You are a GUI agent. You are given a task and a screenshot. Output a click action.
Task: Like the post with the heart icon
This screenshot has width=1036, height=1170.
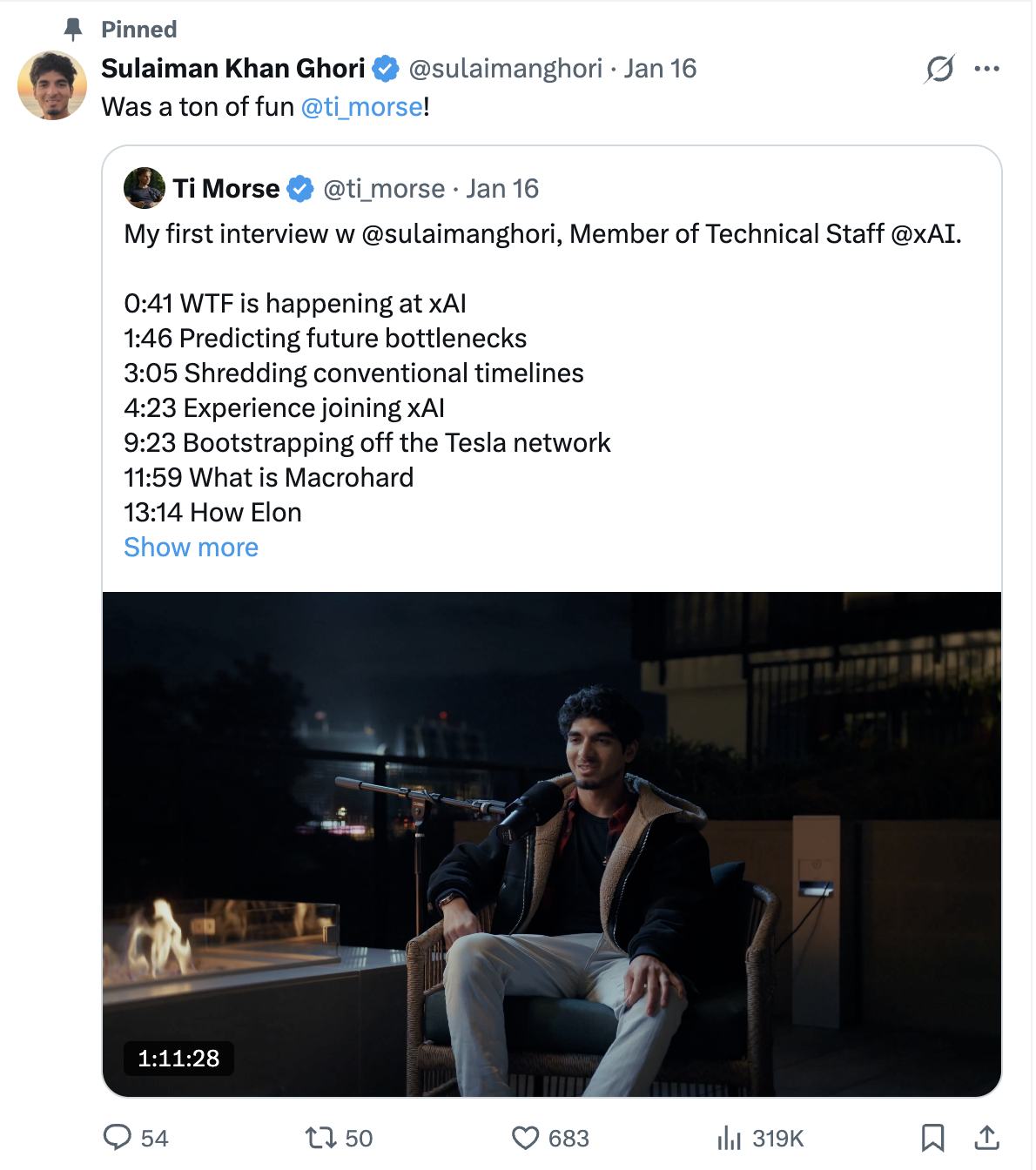[525, 1137]
